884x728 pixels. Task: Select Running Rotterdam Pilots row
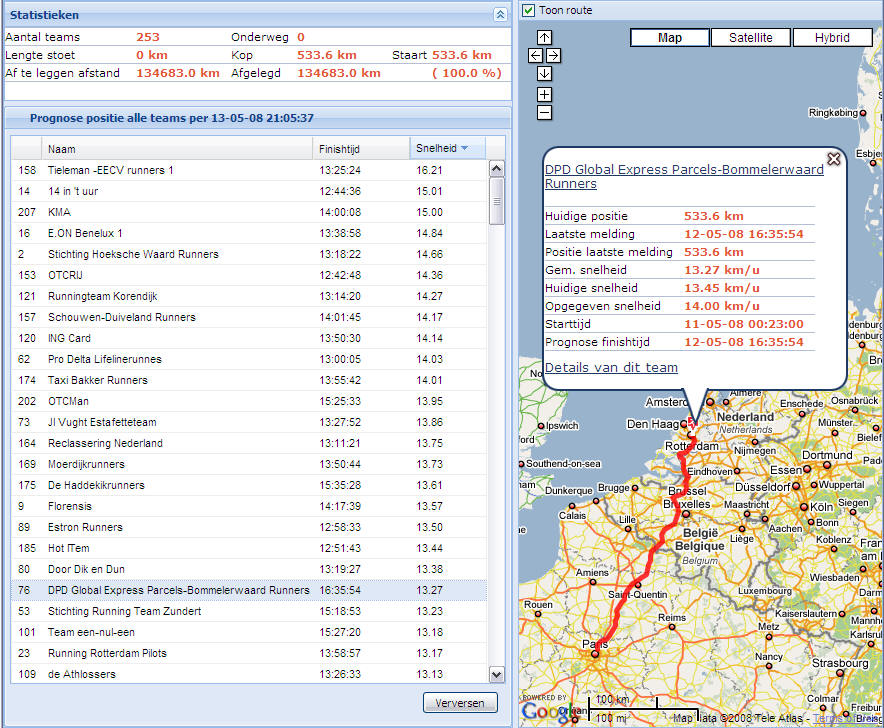pyautogui.click(x=249, y=653)
